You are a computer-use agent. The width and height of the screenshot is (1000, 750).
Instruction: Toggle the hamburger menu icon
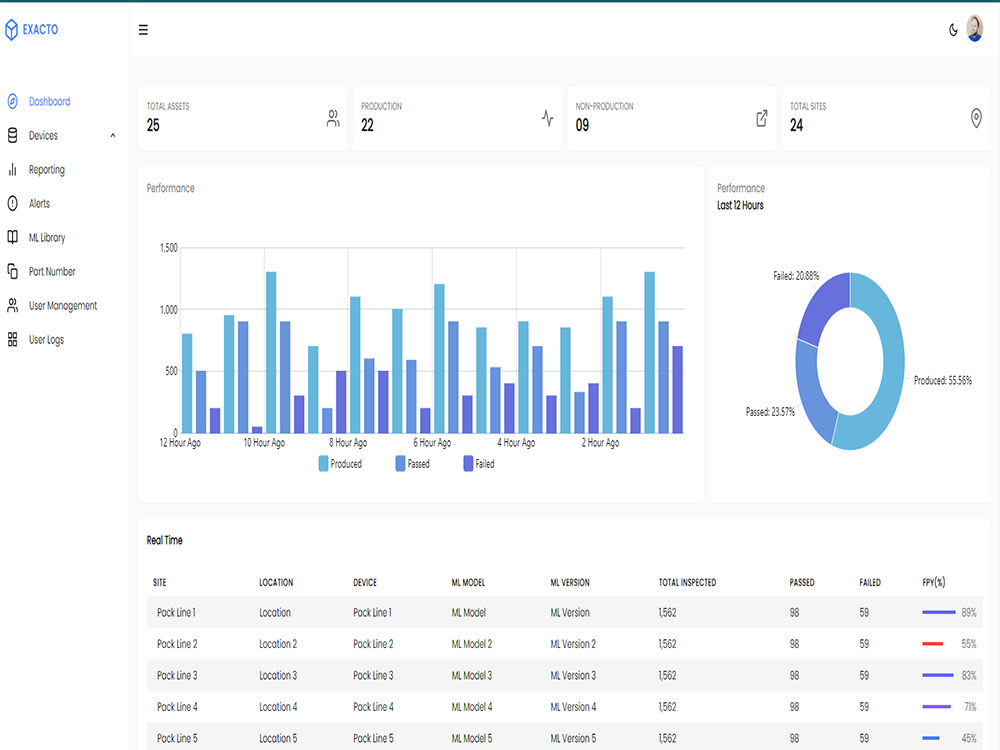tap(143, 30)
